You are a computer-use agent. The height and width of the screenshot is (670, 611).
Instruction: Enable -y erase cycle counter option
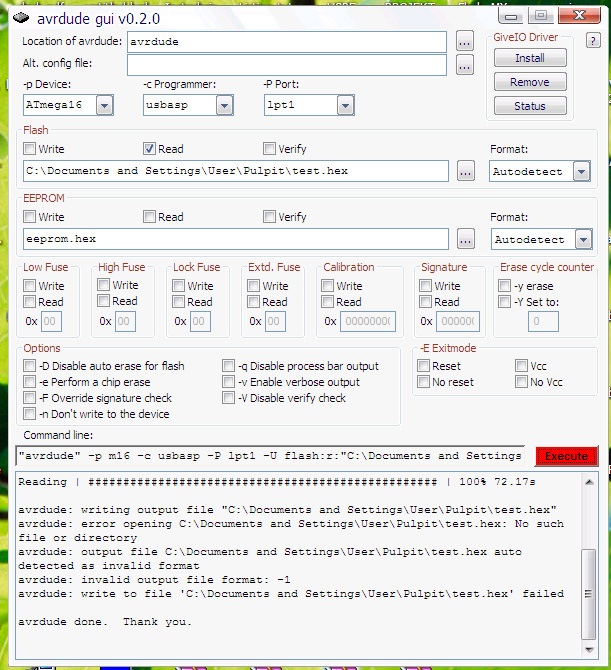coord(505,285)
